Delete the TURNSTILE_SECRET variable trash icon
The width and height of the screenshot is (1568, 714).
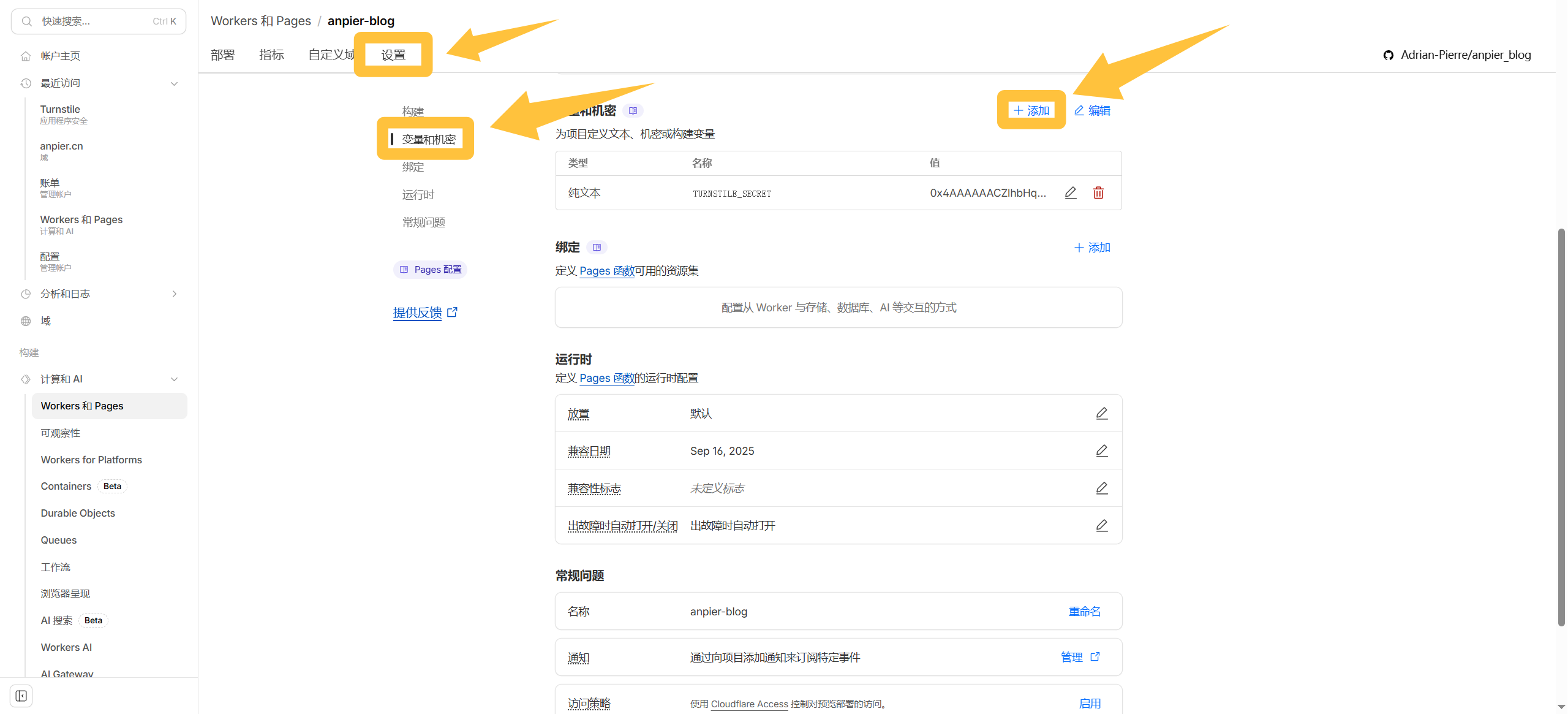(1099, 193)
